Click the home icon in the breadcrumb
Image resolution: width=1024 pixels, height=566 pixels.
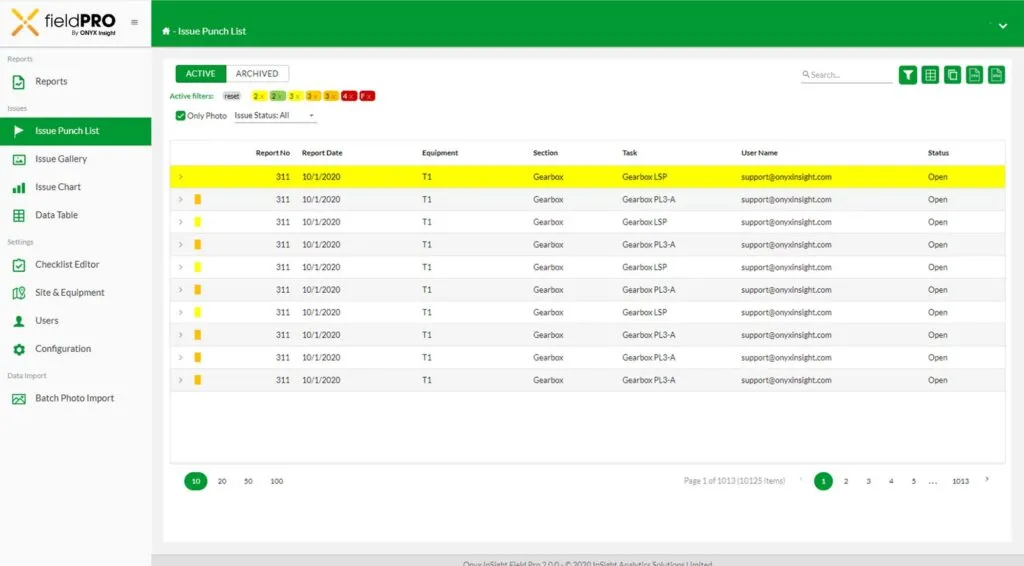(x=166, y=31)
